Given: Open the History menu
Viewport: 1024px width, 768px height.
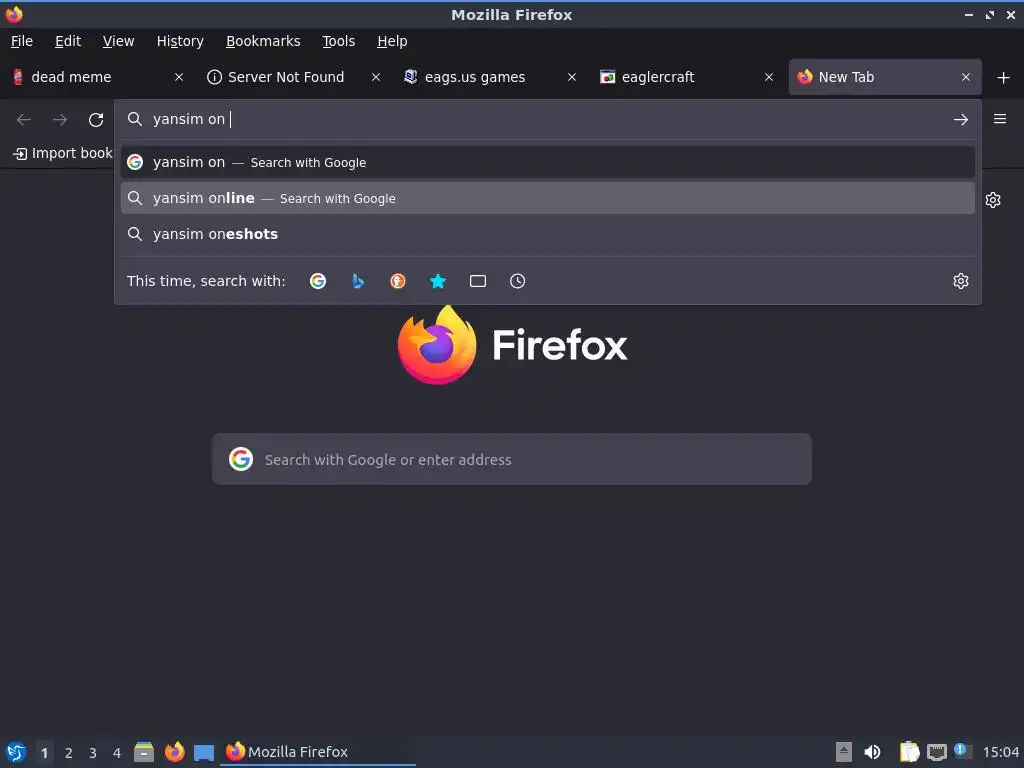Looking at the screenshot, I should pos(180,41).
